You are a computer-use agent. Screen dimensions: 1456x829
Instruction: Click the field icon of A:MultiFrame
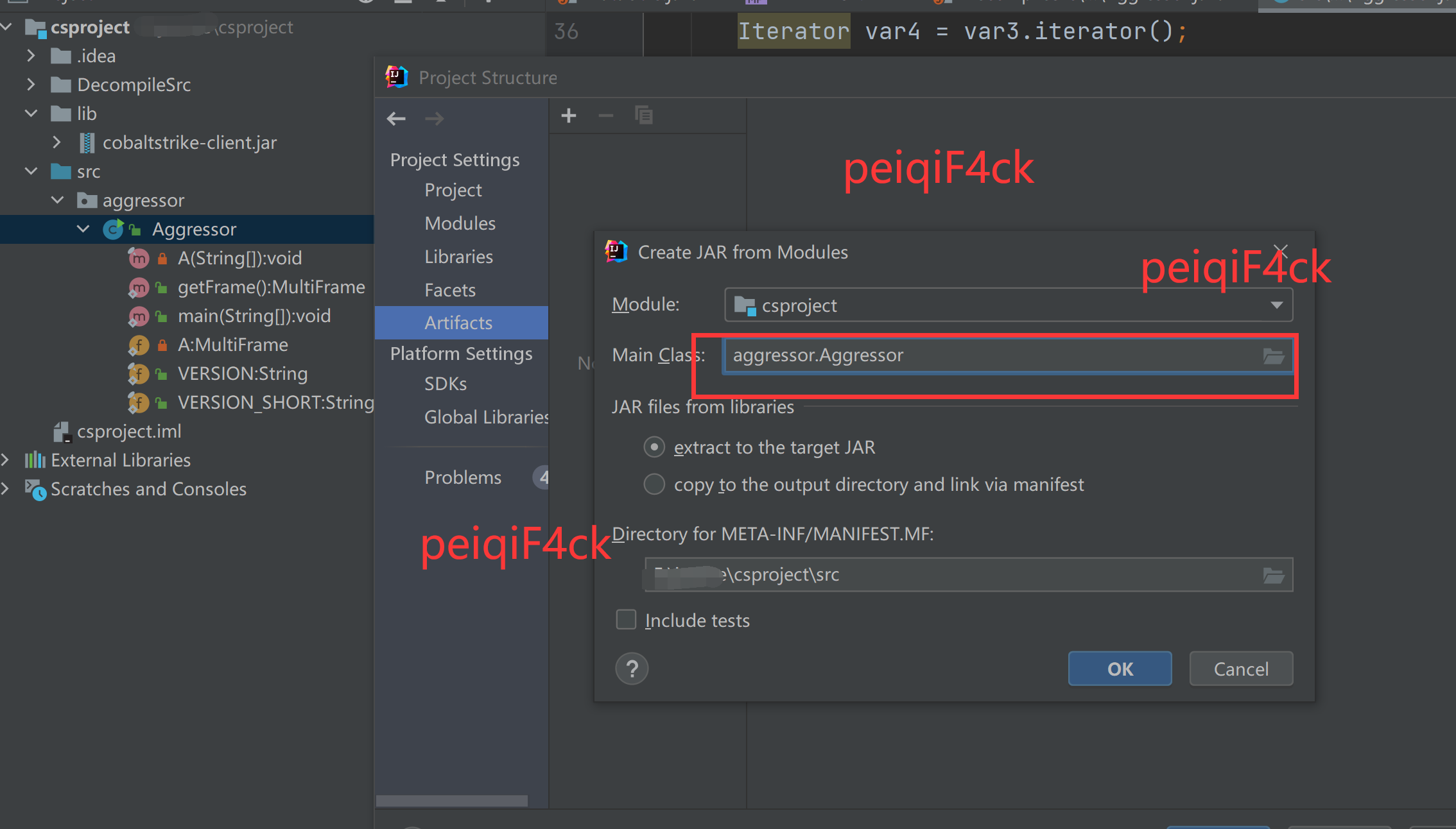tap(139, 345)
